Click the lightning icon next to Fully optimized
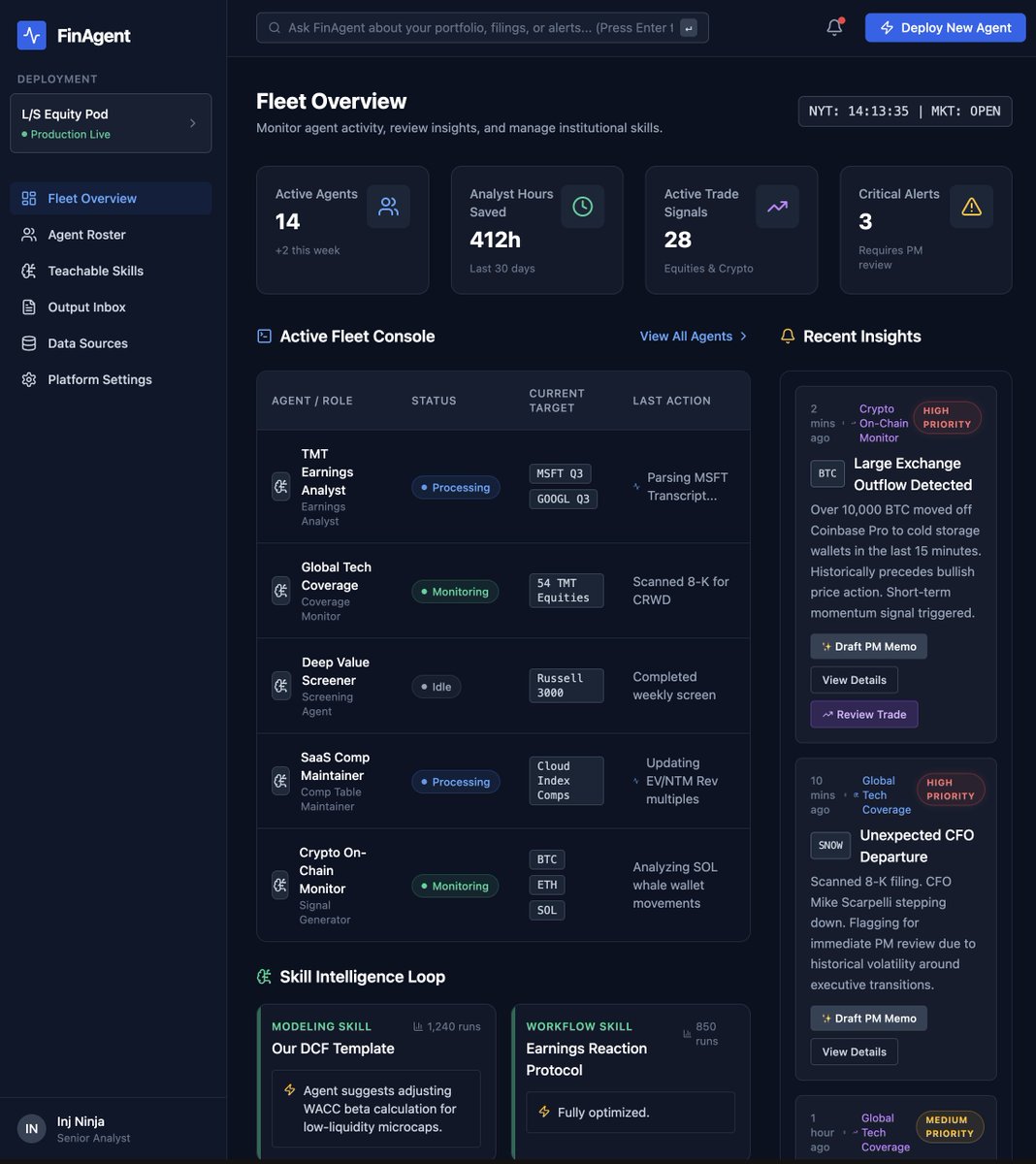 pos(544,1112)
